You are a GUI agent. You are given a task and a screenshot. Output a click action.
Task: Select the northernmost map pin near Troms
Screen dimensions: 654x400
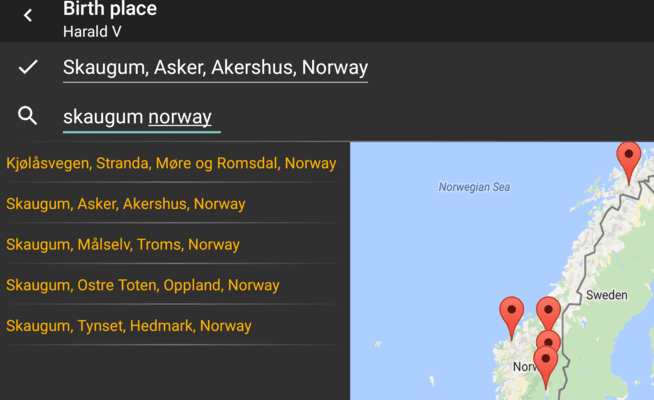pyautogui.click(x=629, y=163)
